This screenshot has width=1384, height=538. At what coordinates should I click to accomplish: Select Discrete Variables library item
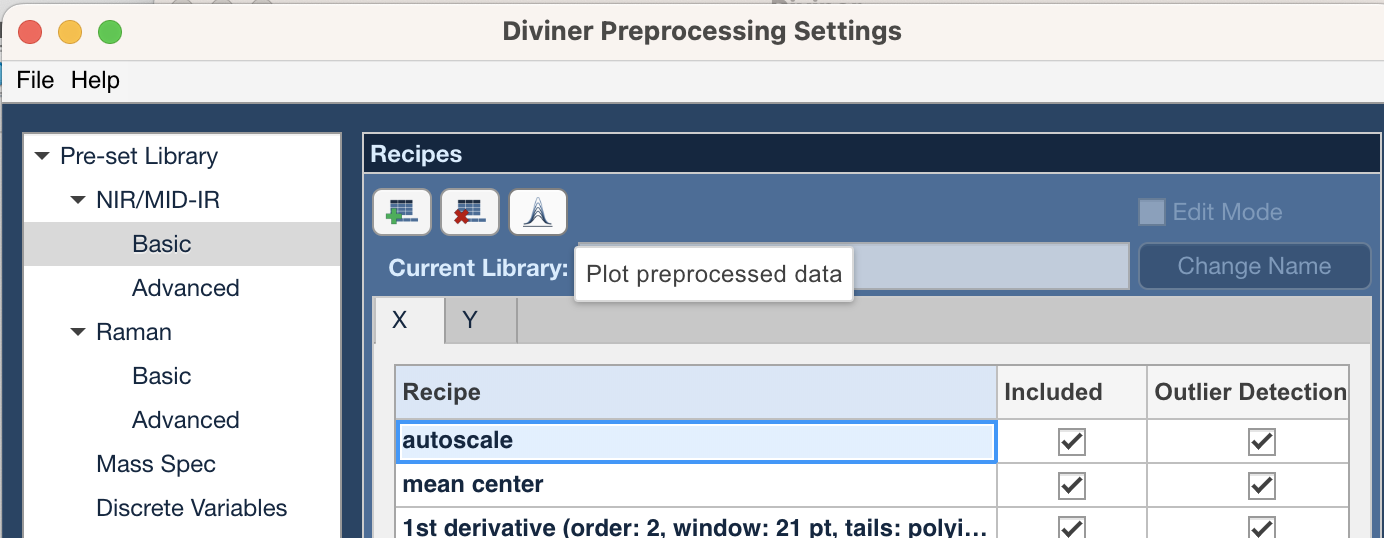[x=192, y=508]
